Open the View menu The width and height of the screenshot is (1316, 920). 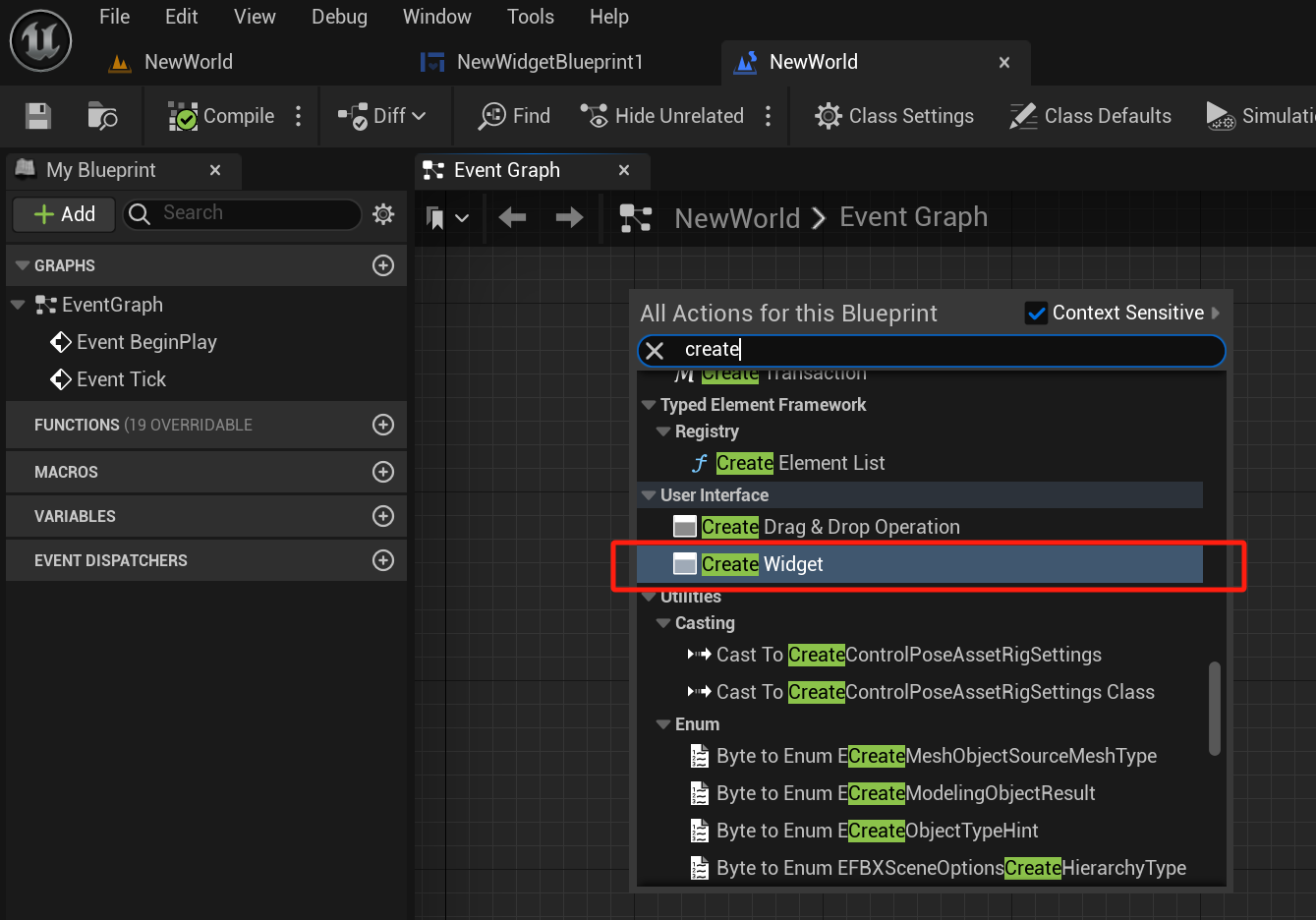tap(255, 17)
